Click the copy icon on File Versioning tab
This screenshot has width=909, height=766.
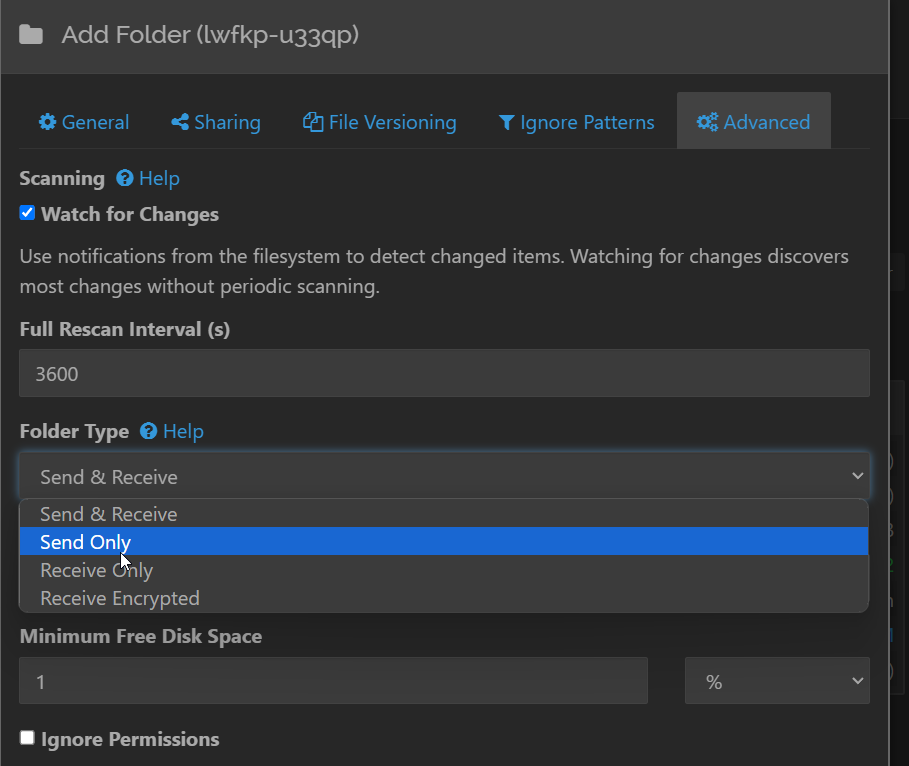pyautogui.click(x=313, y=122)
